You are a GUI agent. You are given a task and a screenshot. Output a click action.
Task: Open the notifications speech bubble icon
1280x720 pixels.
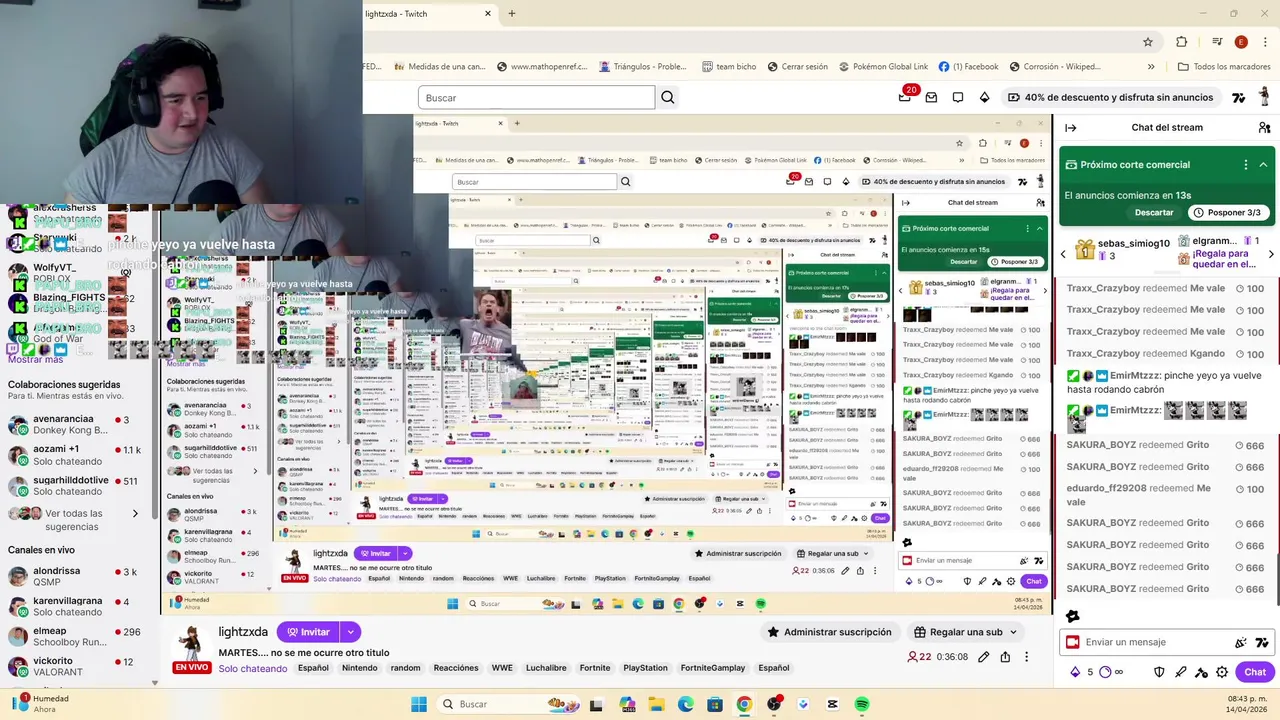point(958,98)
